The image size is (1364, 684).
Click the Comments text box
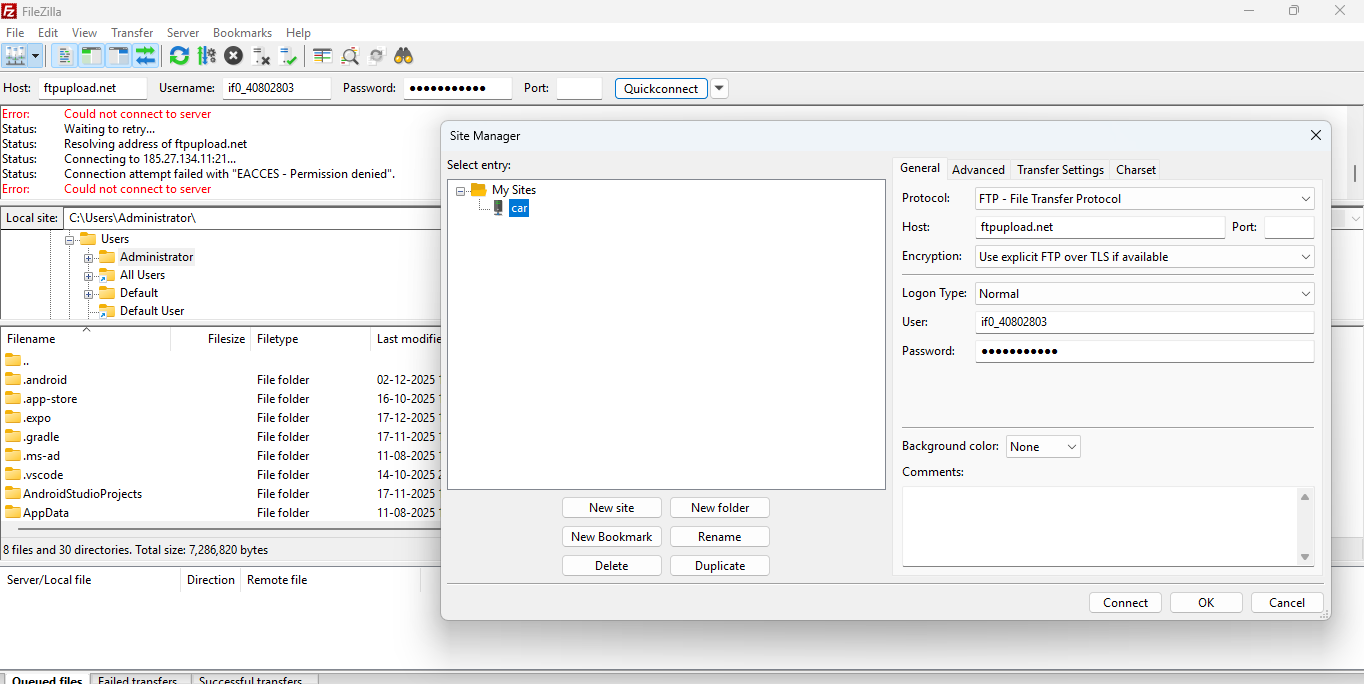tap(1100, 526)
